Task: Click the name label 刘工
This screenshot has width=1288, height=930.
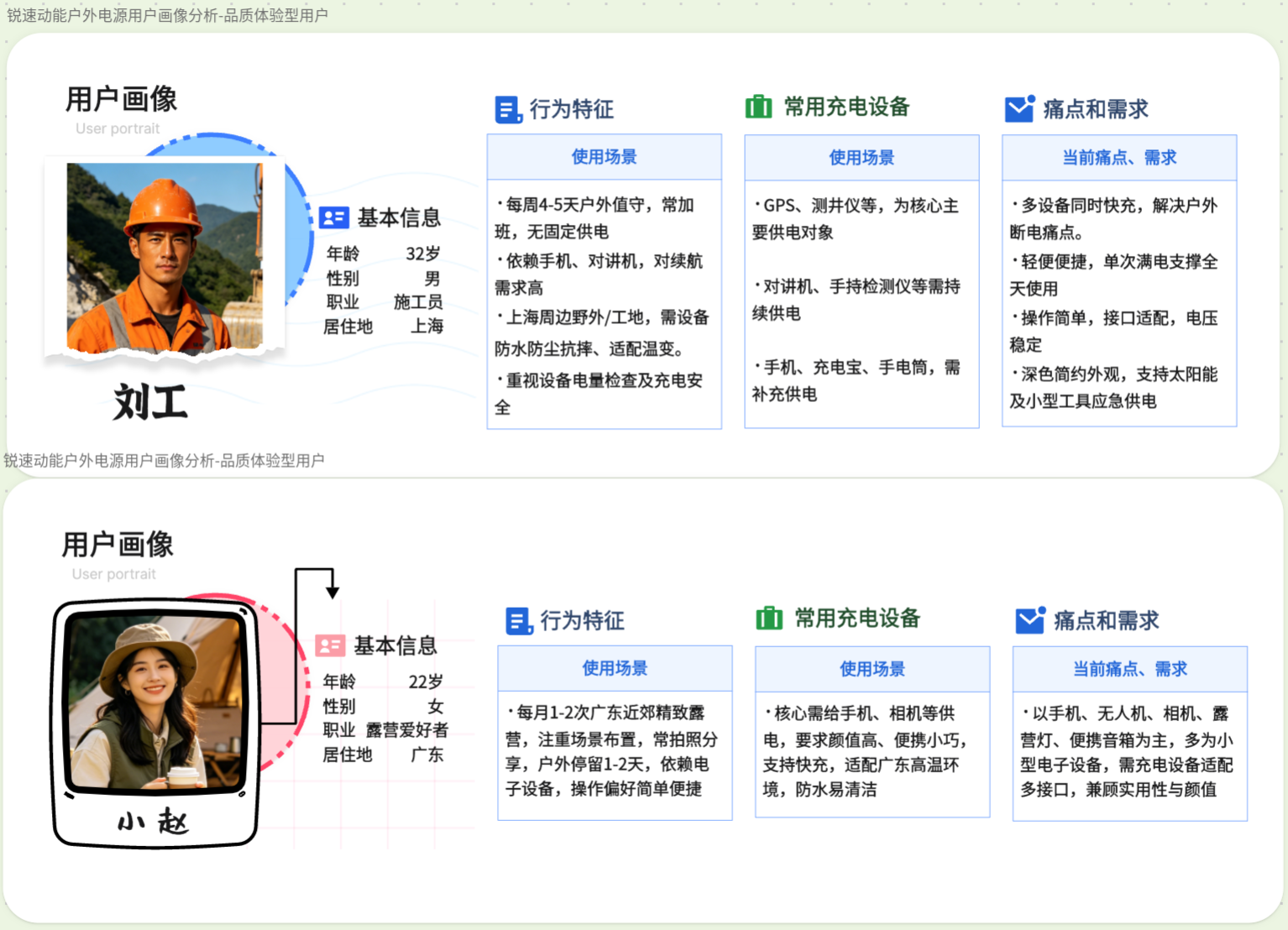Action: [x=151, y=402]
